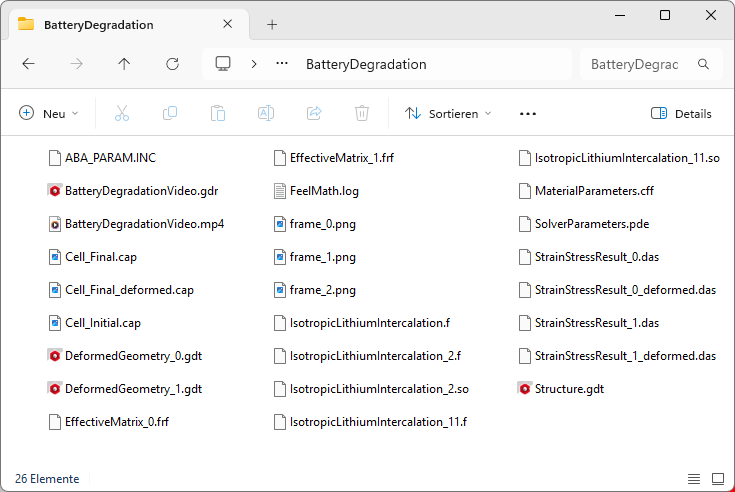
Task: Select StrainStressResult_1_deformed.das file
Action: click(617, 356)
